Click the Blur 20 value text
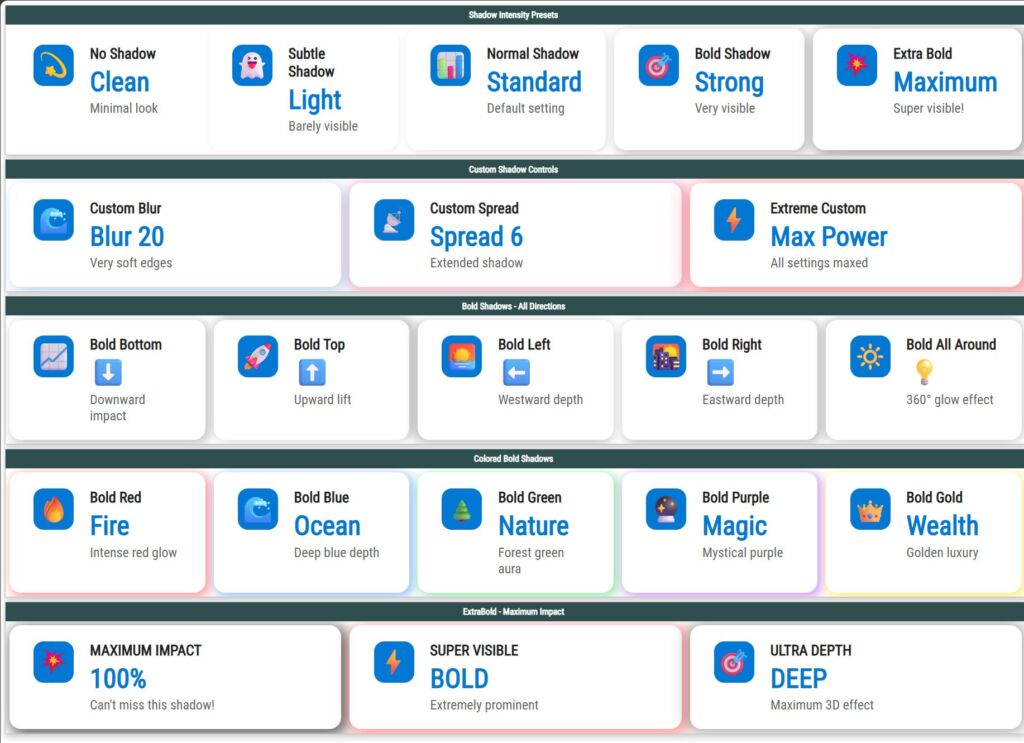Viewport: 1024px width, 743px height. (127, 237)
